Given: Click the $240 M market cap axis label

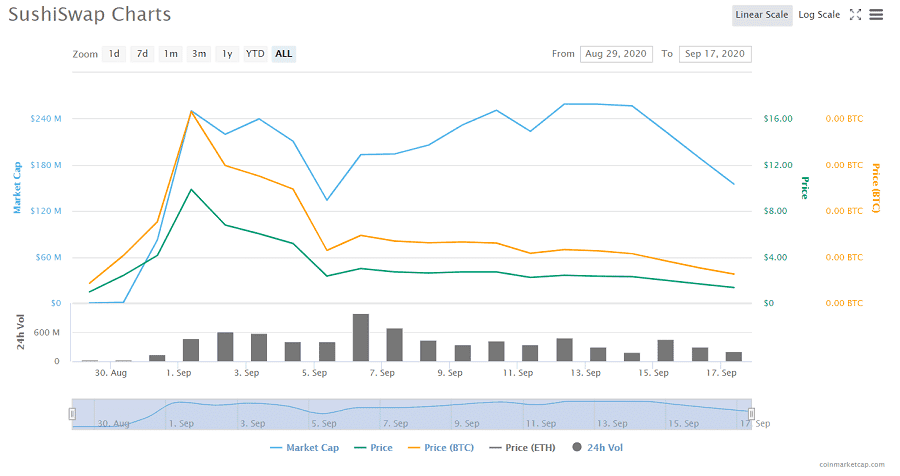Looking at the screenshot, I should pyautogui.click(x=46, y=119).
